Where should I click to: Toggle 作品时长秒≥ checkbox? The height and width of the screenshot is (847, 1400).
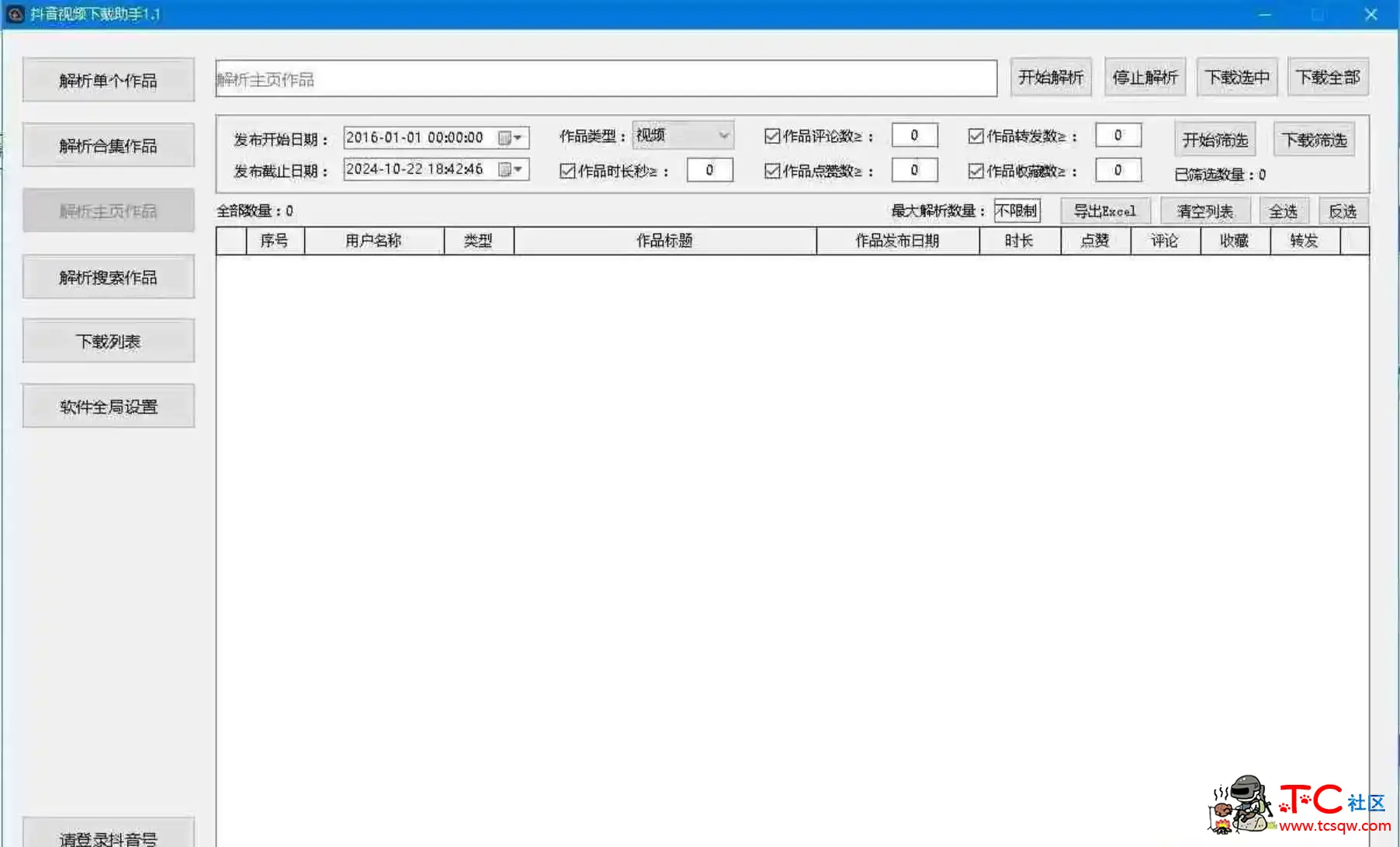coord(567,171)
